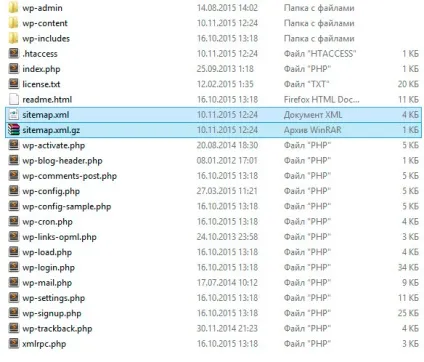
Task: Select the wp-comments-post.php file name
Action: (70, 176)
